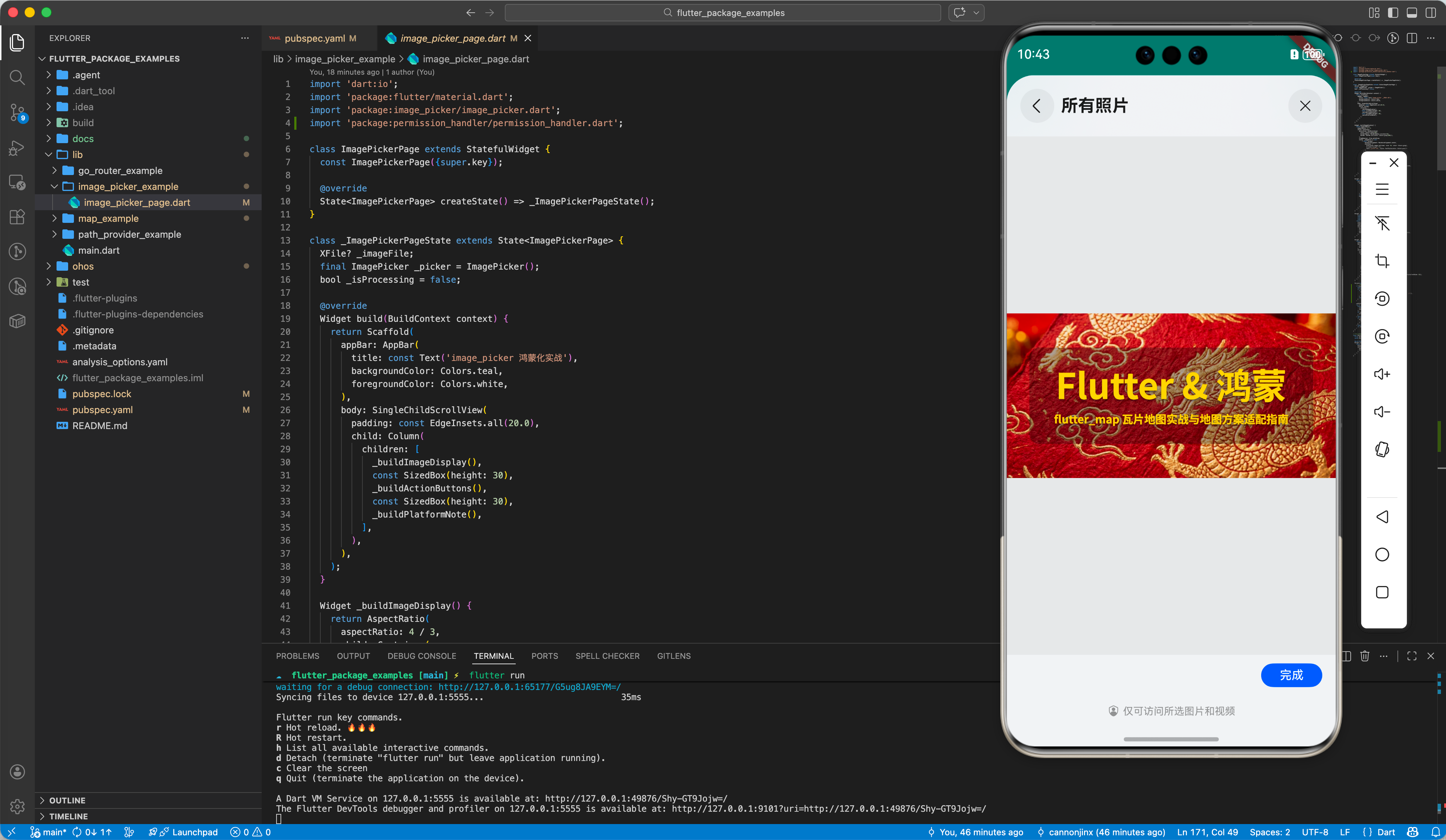
Task: Tap the blue 完成 button
Action: (1291, 675)
